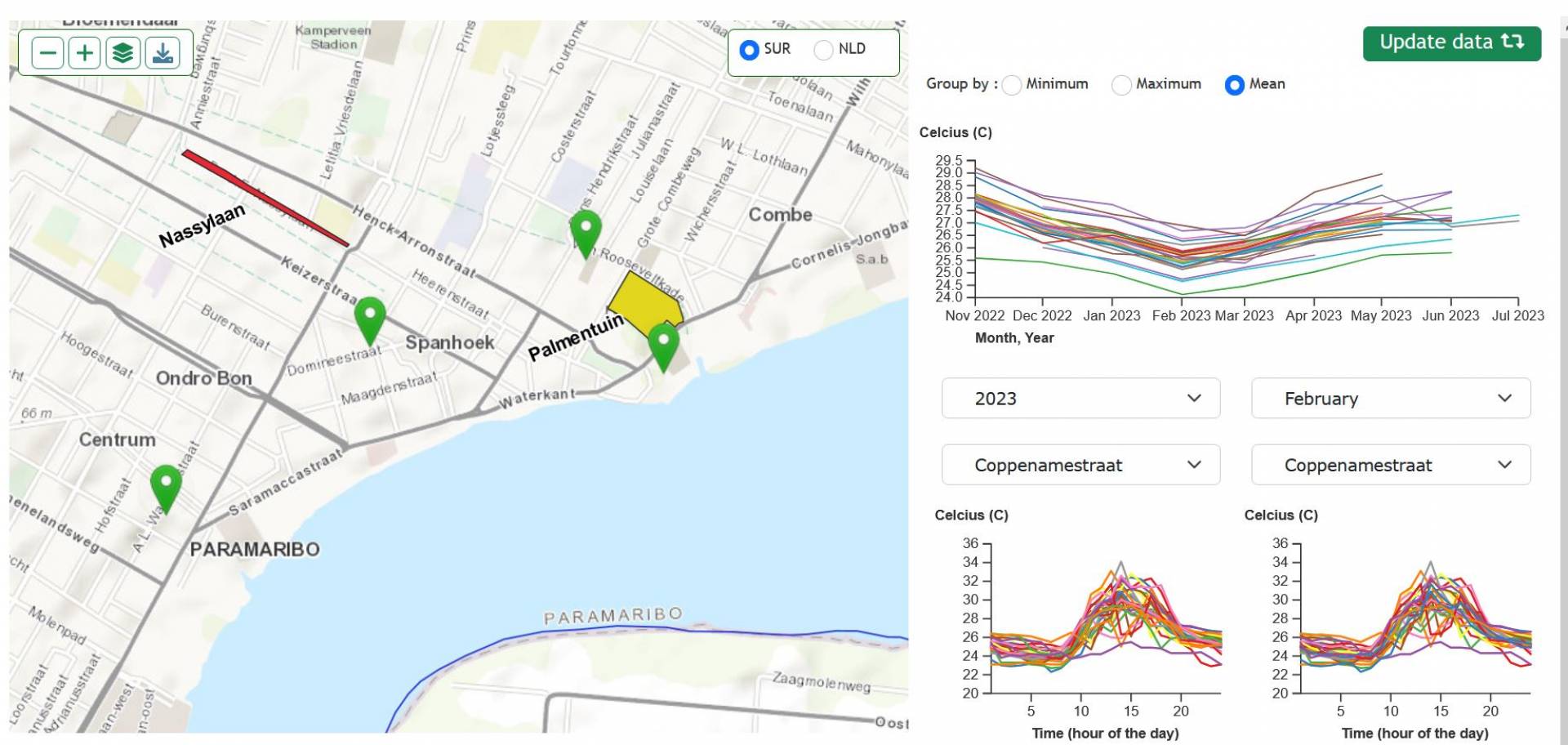
Task: Click the refresh arrows in Update data
Action: [1512, 42]
